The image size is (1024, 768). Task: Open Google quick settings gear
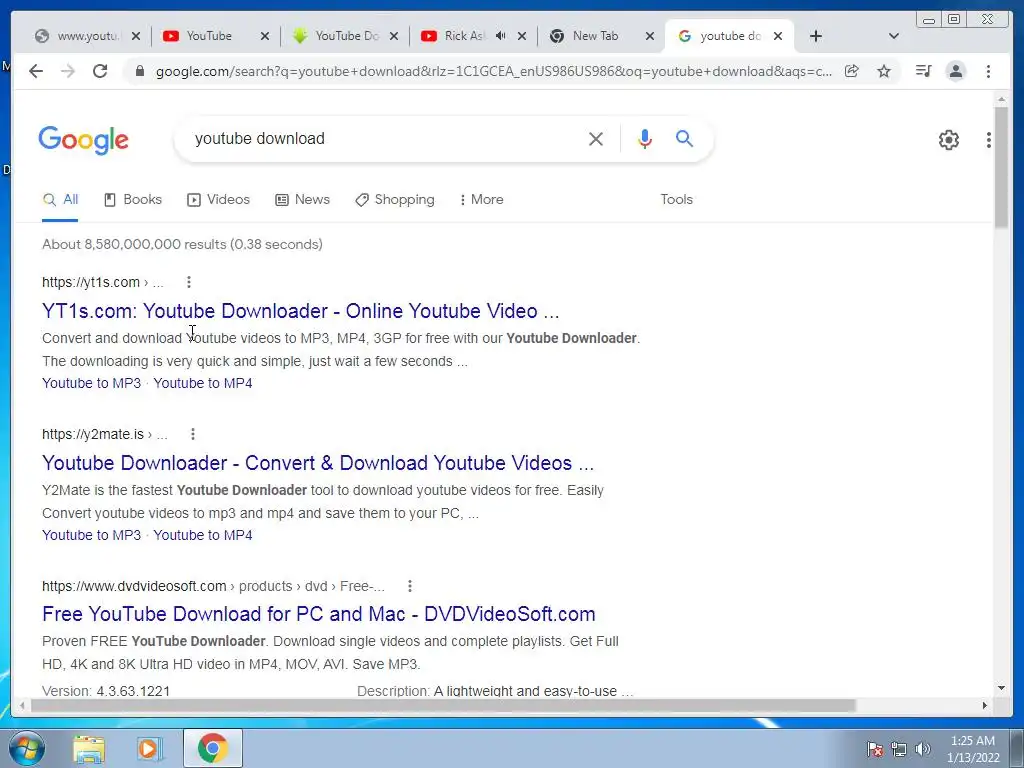[x=949, y=140]
